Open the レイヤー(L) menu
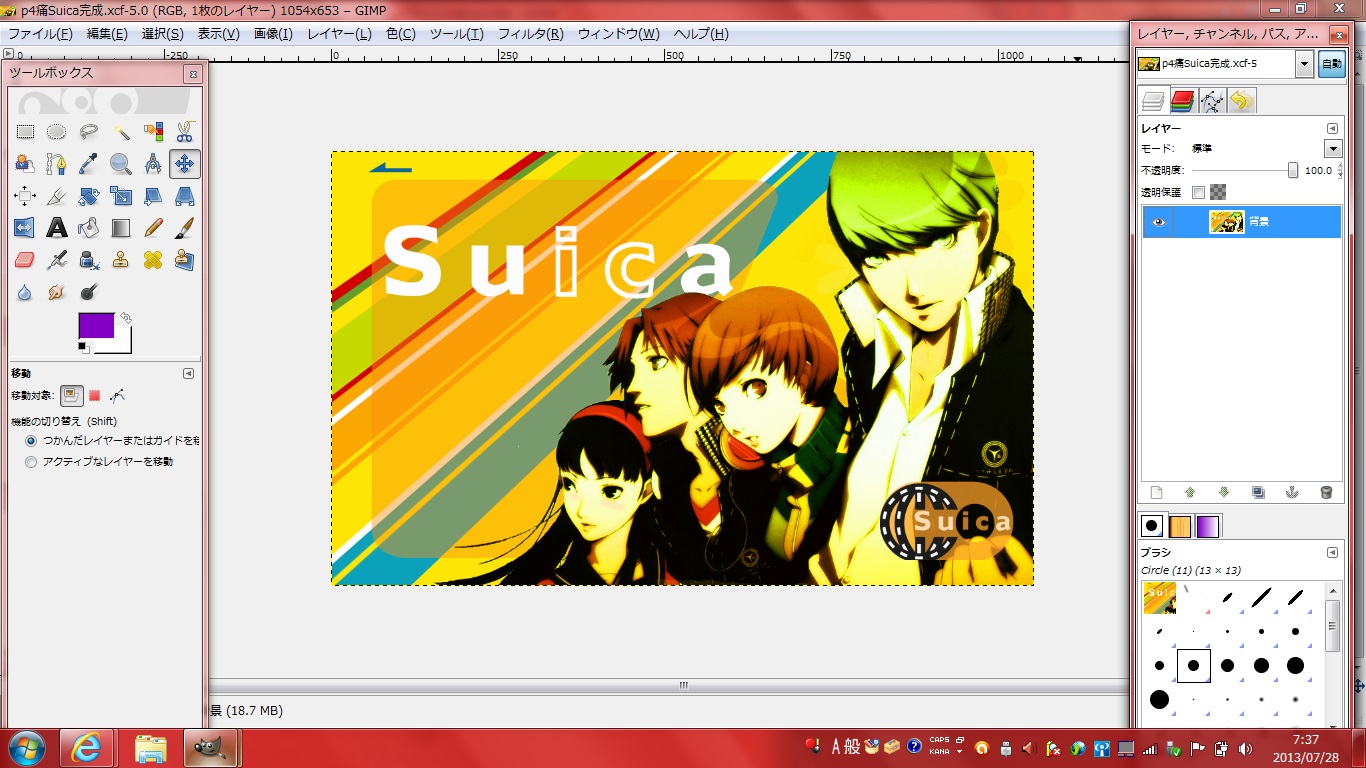The width and height of the screenshot is (1366, 768). point(339,33)
